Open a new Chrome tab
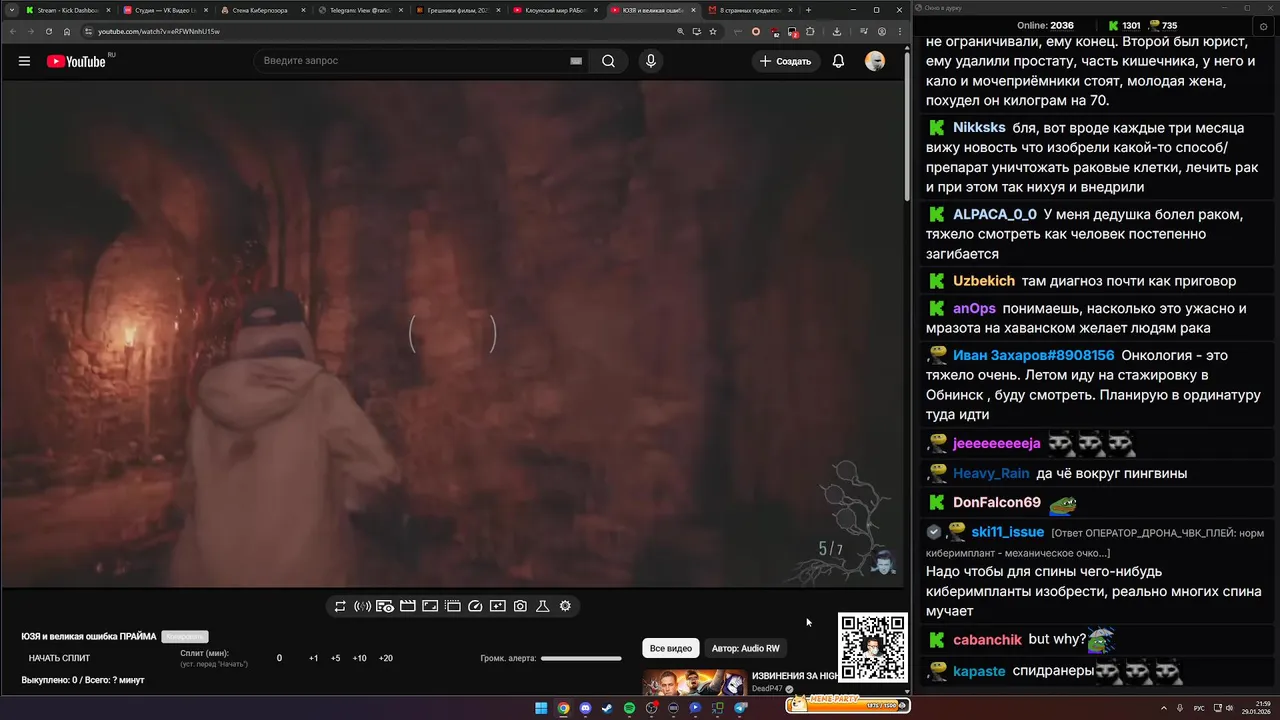 click(808, 10)
